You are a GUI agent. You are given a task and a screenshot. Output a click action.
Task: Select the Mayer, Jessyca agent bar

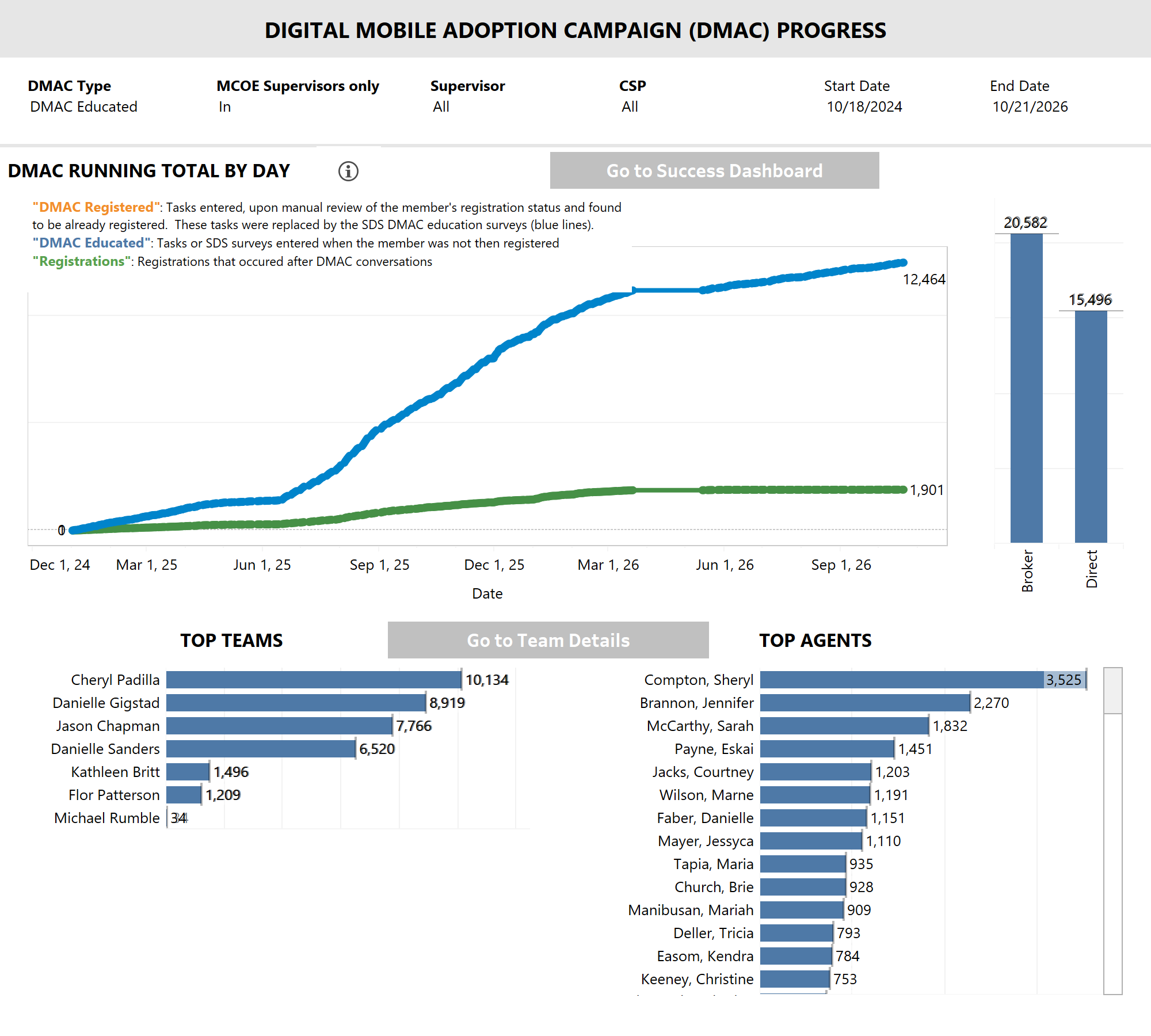click(811, 841)
